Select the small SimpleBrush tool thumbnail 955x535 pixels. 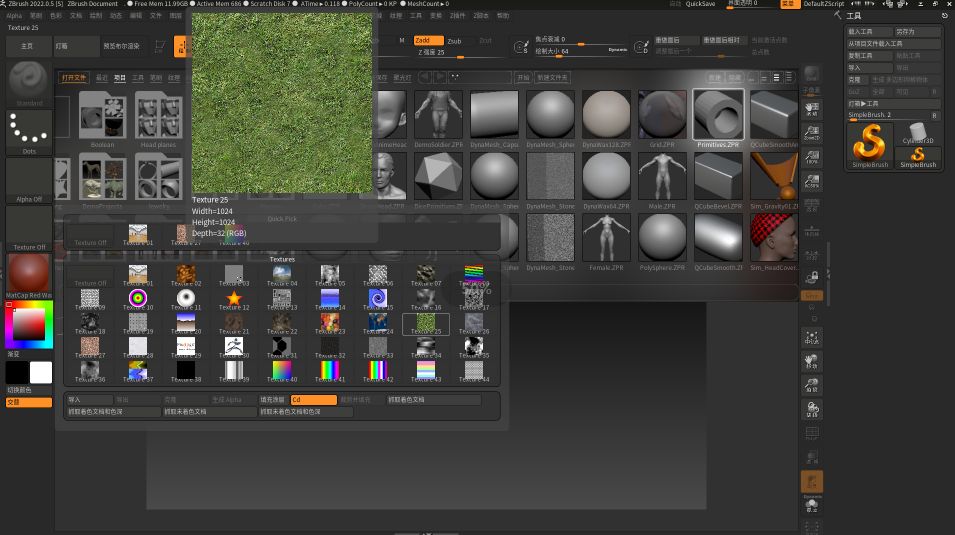point(918,157)
